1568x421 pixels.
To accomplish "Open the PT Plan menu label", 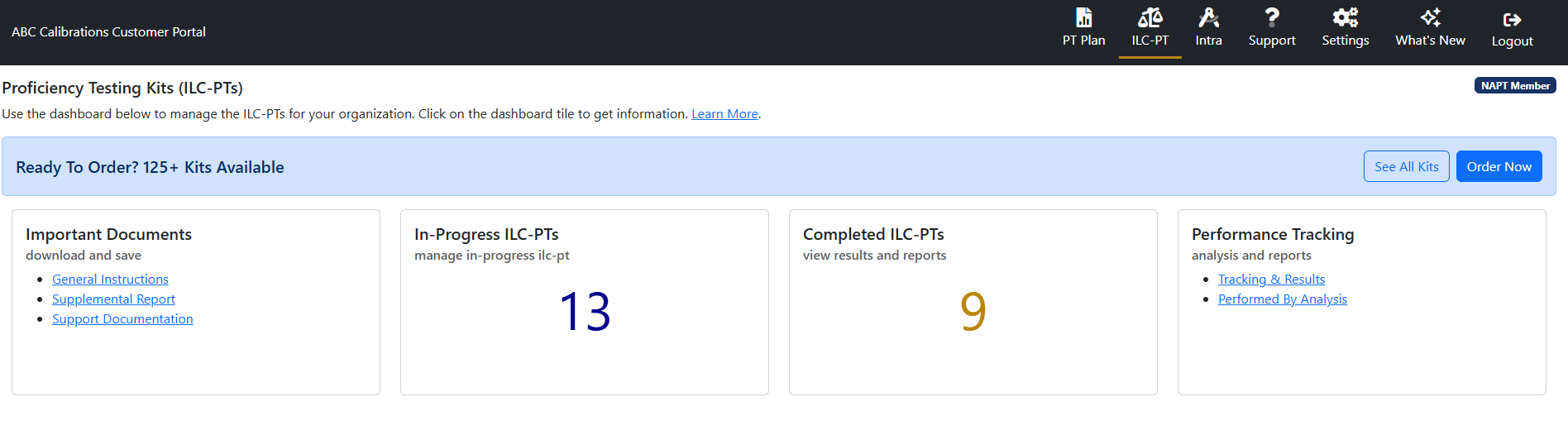I will point(1083,41).
